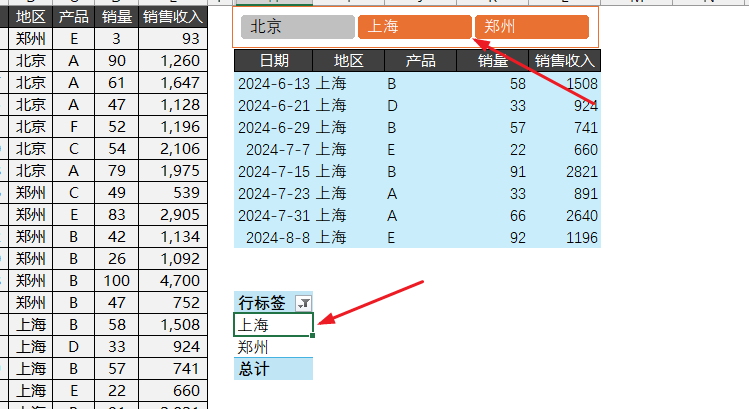This screenshot has width=749, height=409.
Task: Select the 上海 pivot row label cell
Action: 273,325
